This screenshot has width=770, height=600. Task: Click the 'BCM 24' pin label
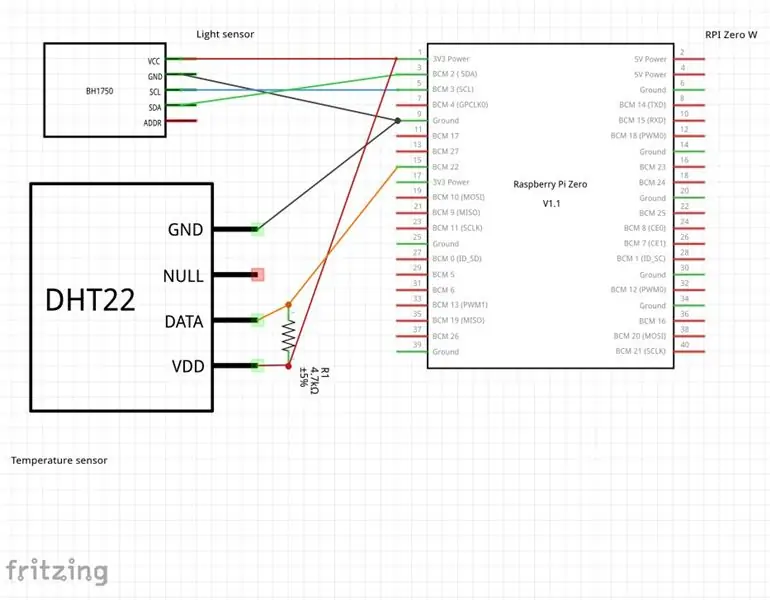(x=653, y=183)
